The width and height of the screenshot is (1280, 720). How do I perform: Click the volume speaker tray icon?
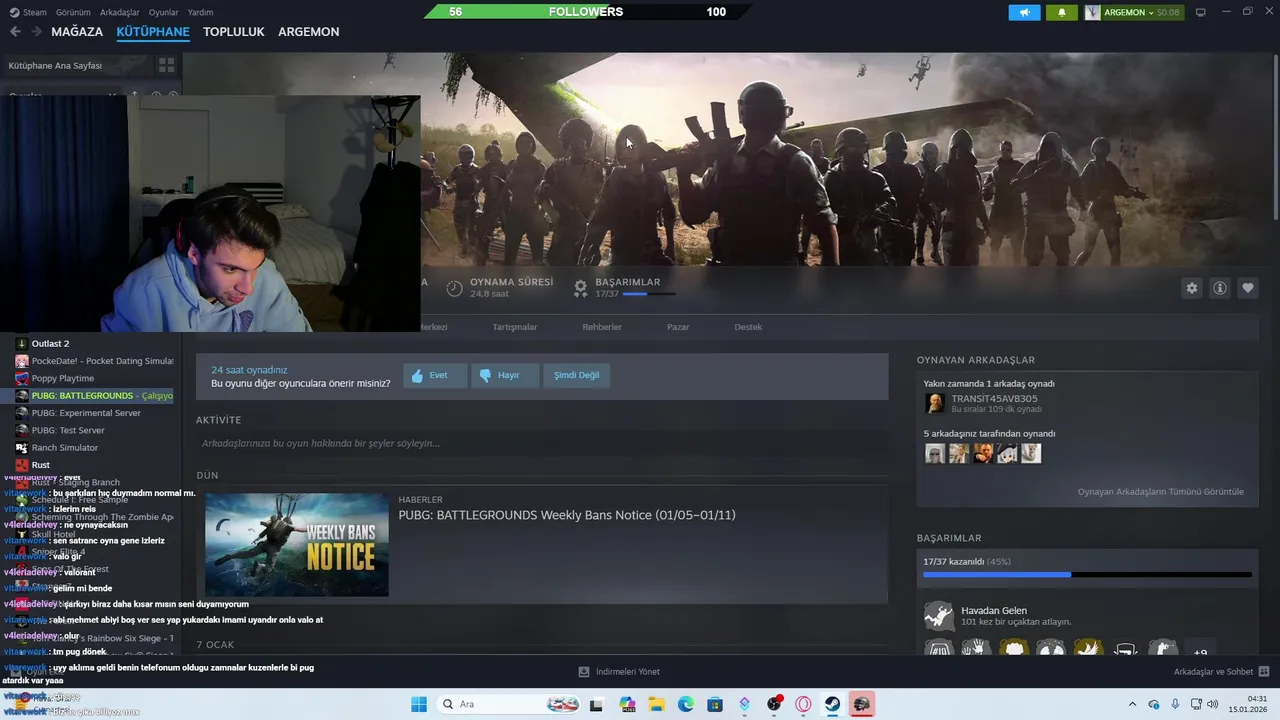click(x=1213, y=704)
